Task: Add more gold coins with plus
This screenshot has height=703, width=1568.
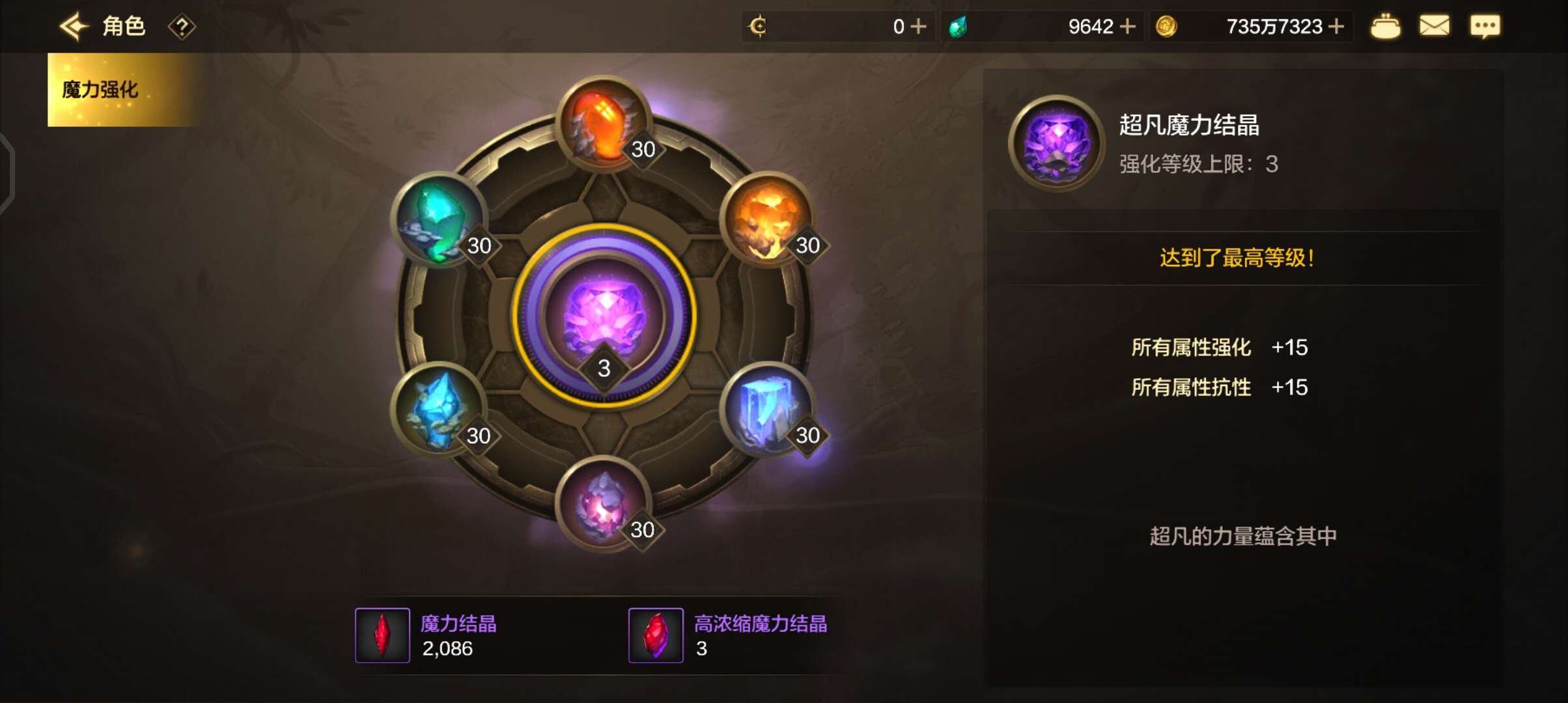Action: [x=1336, y=27]
